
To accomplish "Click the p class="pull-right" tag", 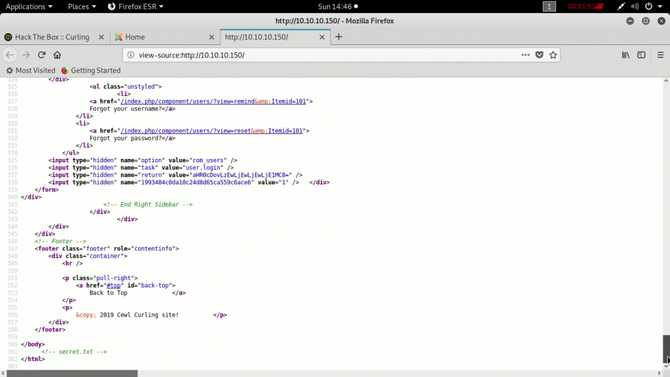I will (x=100, y=278).
